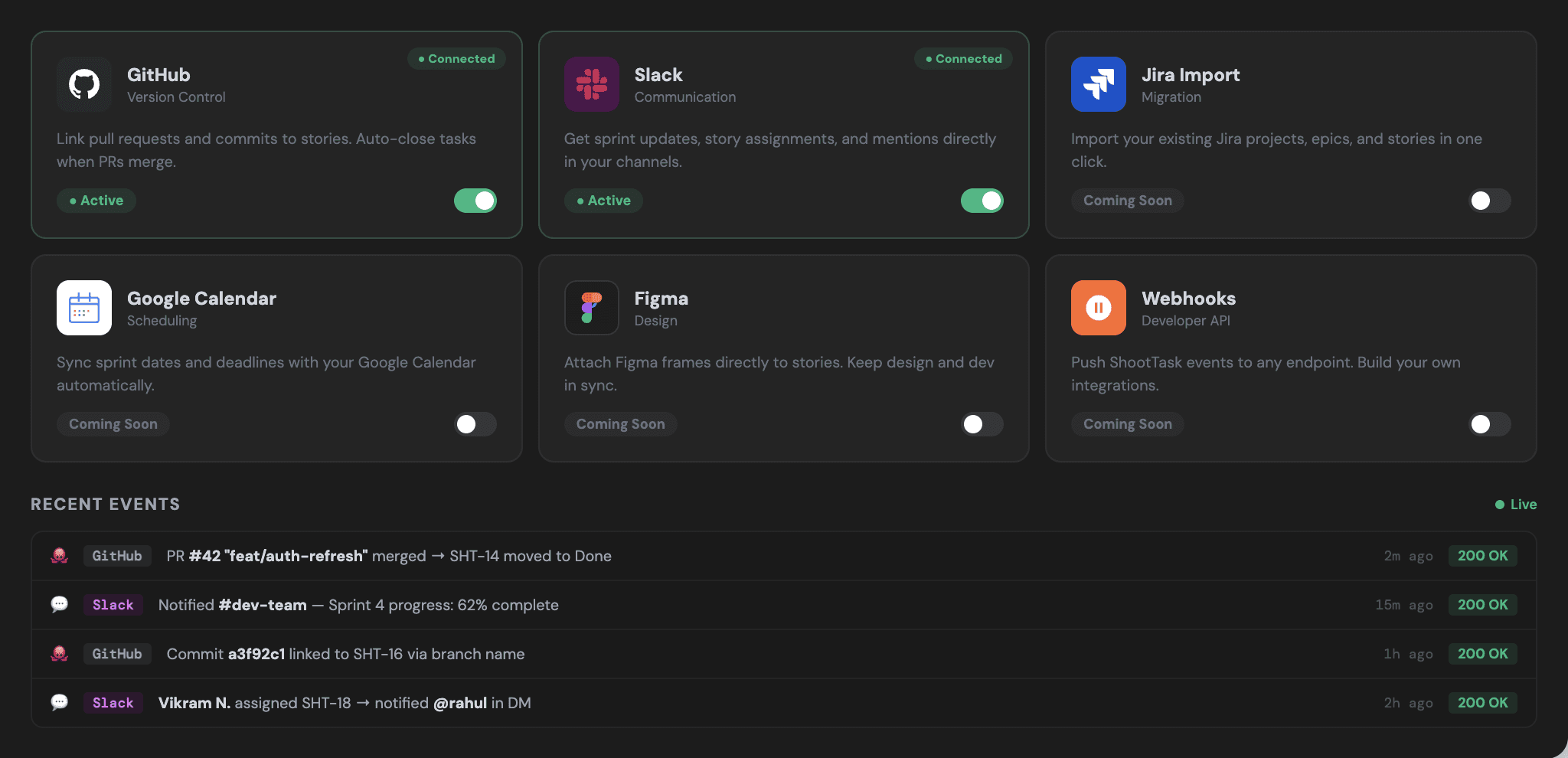Click the speech bubble icon on #dev-team event
1568x758 pixels.
point(60,605)
